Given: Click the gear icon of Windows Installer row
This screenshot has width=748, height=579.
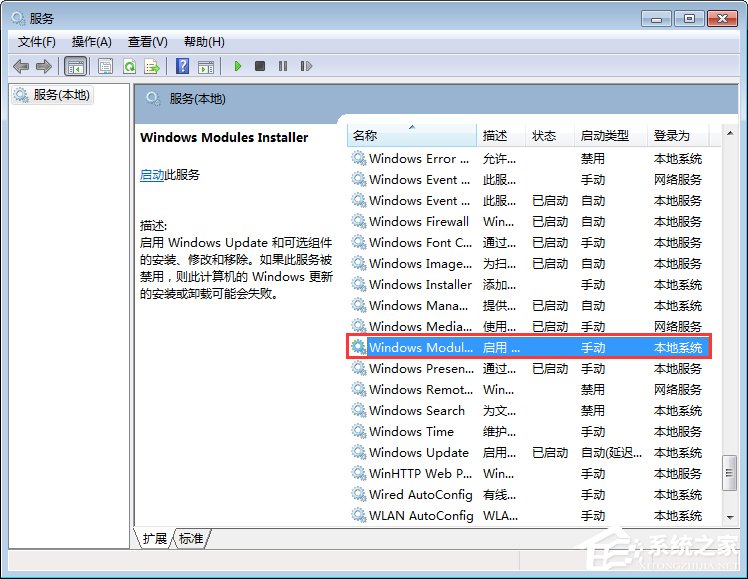Looking at the screenshot, I should point(358,284).
